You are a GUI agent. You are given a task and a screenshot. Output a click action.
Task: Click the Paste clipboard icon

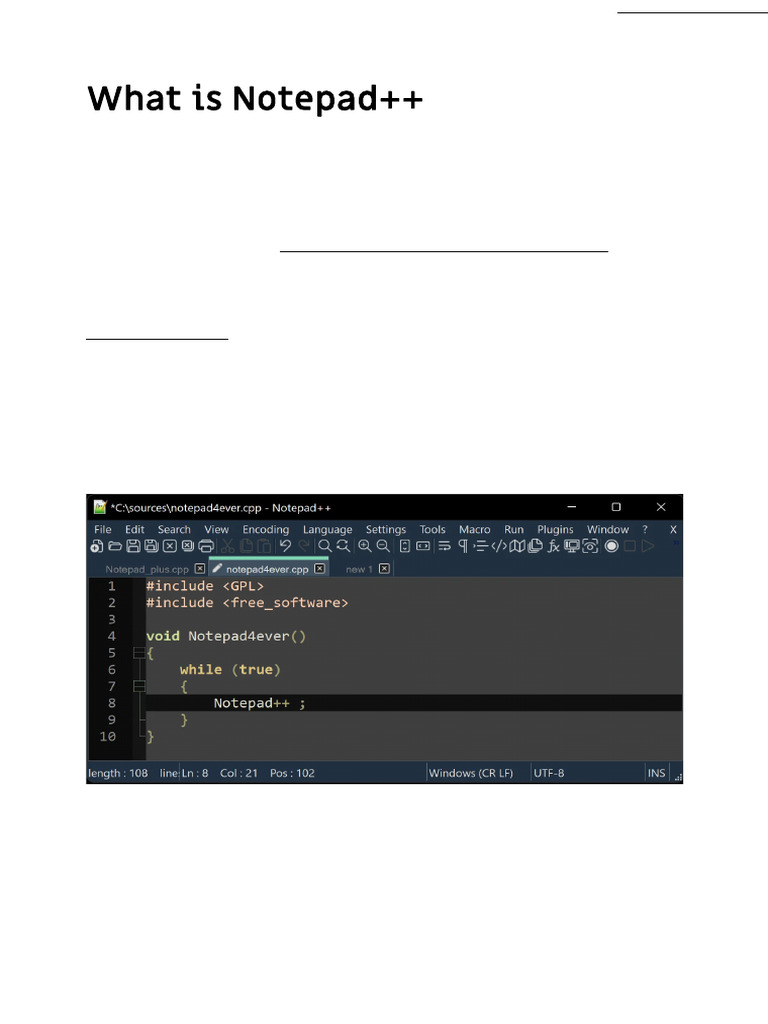point(264,546)
